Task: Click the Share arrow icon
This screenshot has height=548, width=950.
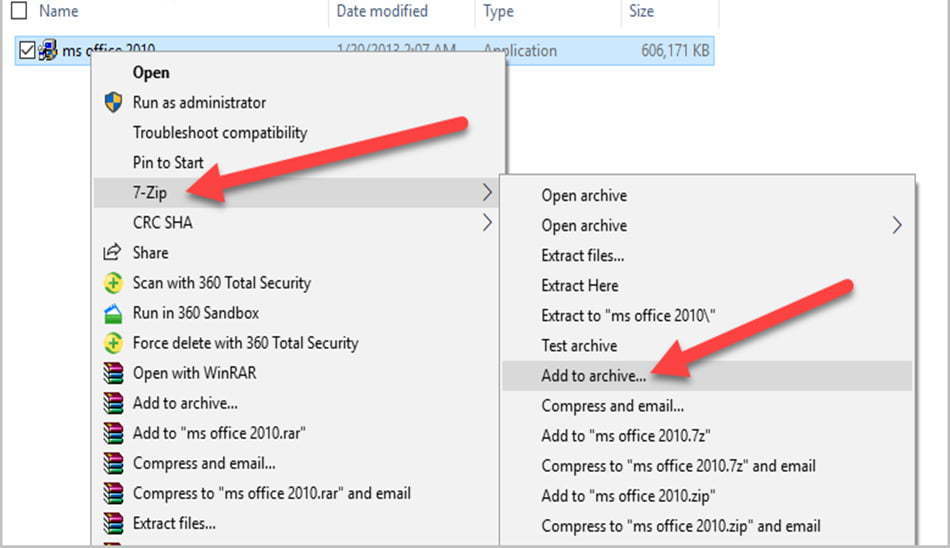Action: point(112,252)
